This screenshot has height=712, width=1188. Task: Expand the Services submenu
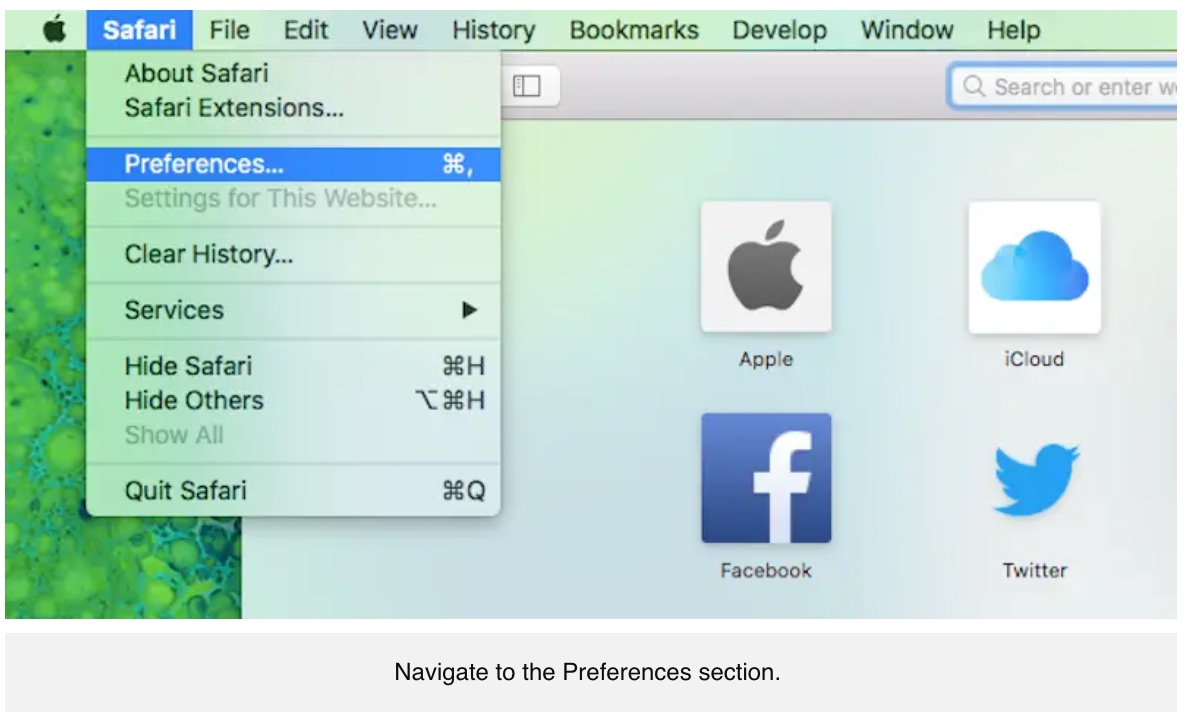pyautogui.click(x=293, y=310)
